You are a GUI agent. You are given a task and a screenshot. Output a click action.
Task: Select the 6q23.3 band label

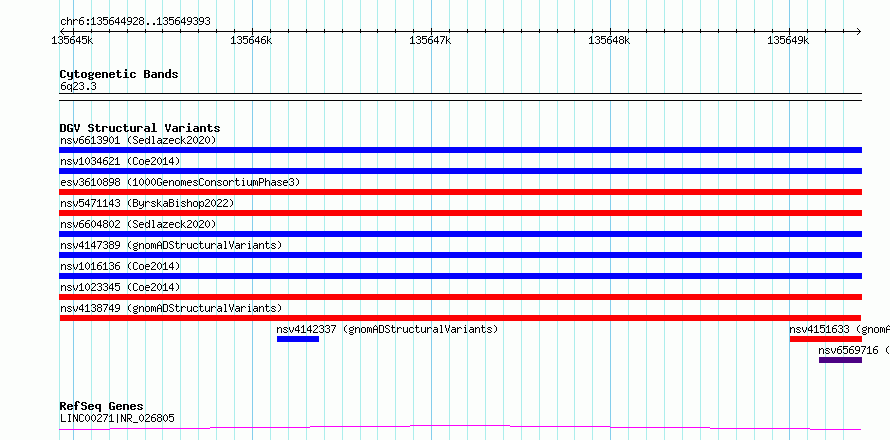pyautogui.click(x=78, y=87)
